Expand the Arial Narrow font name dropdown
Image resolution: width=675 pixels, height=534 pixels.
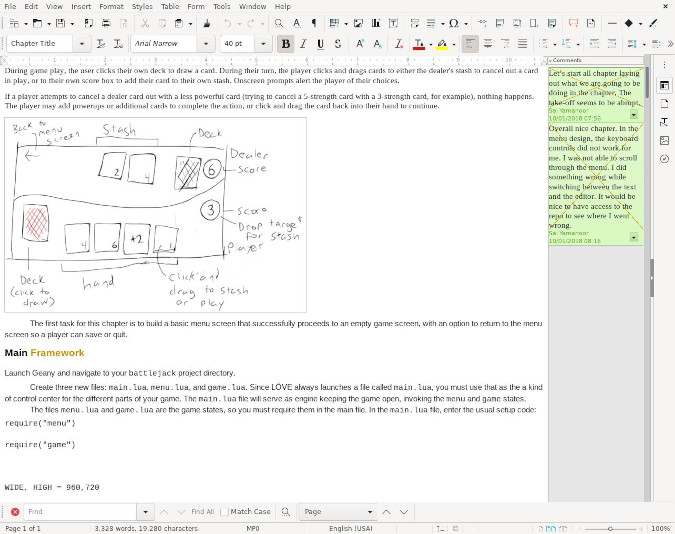pos(205,44)
